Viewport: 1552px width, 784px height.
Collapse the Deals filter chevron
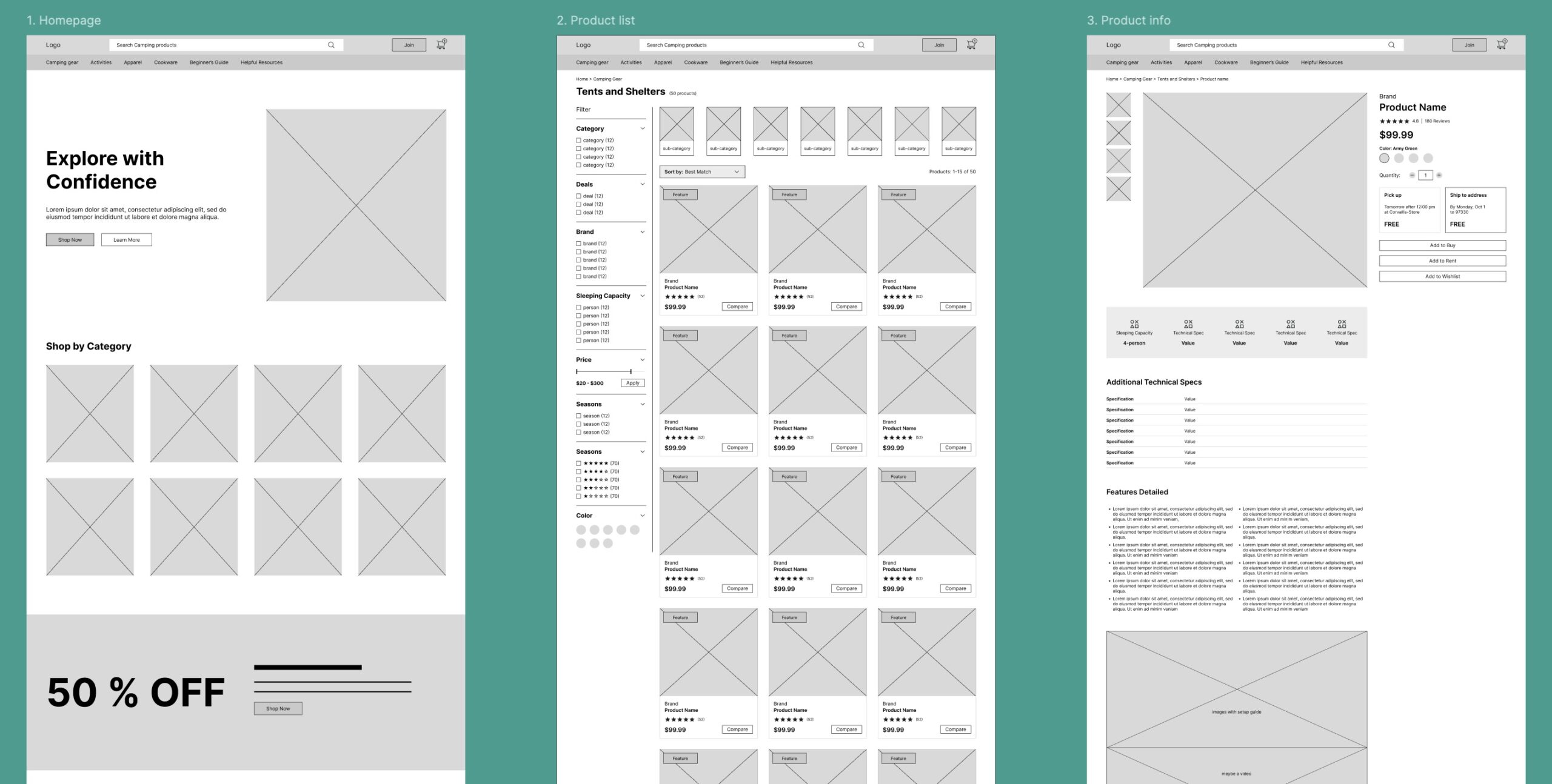643,184
